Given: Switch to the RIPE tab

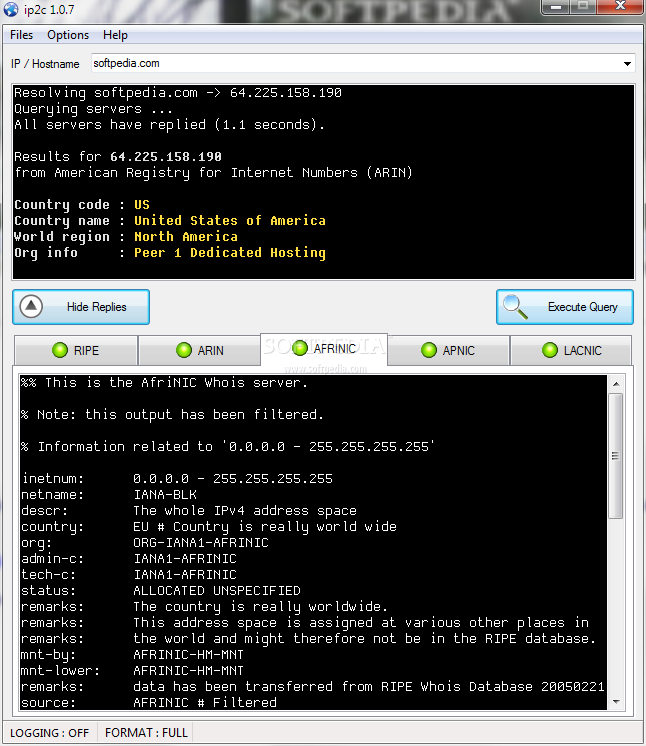Looking at the screenshot, I should [76, 351].
